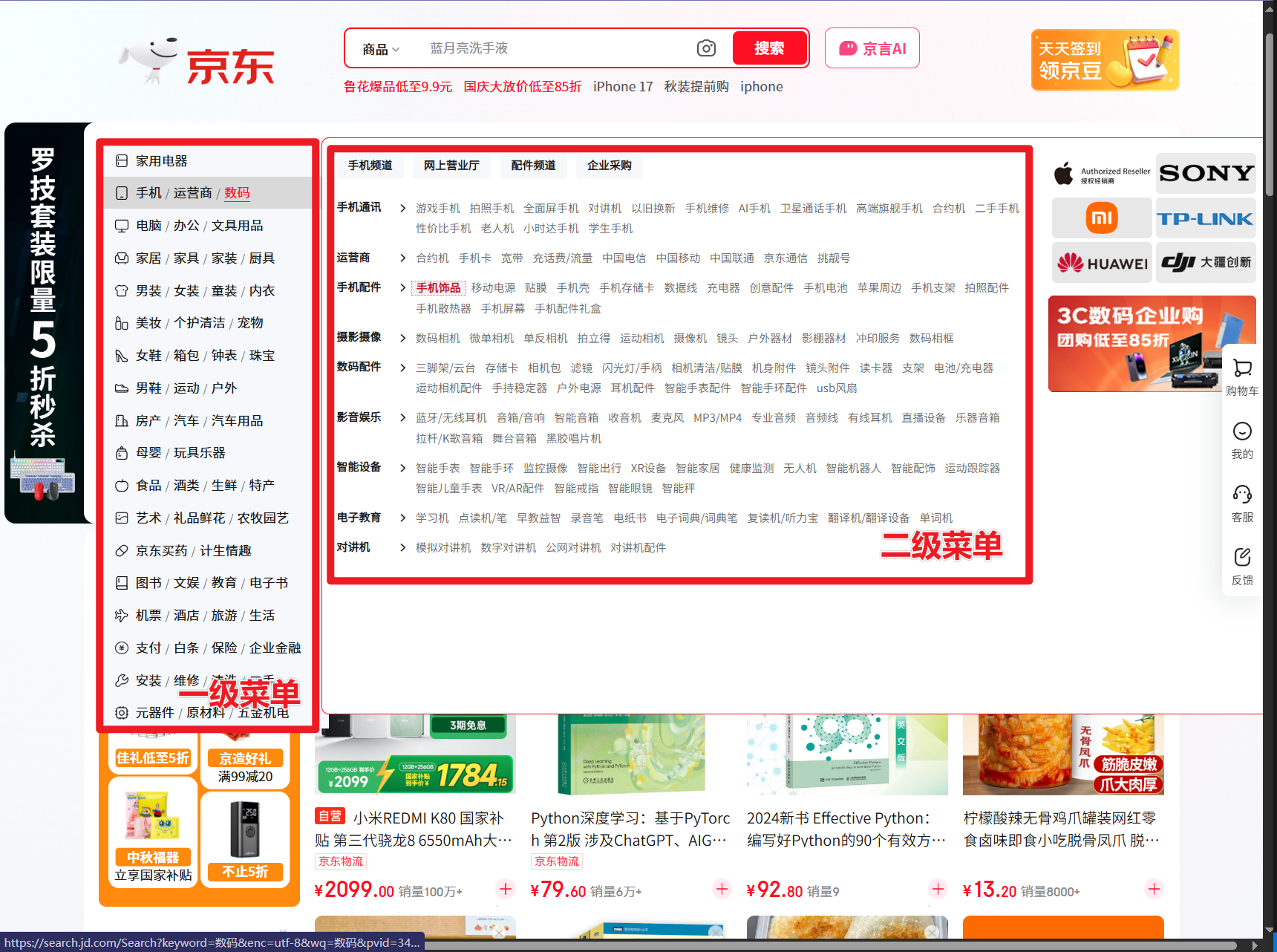1277x952 pixels.
Task: Open the 网上营业厅 tab
Action: [451, 166]
